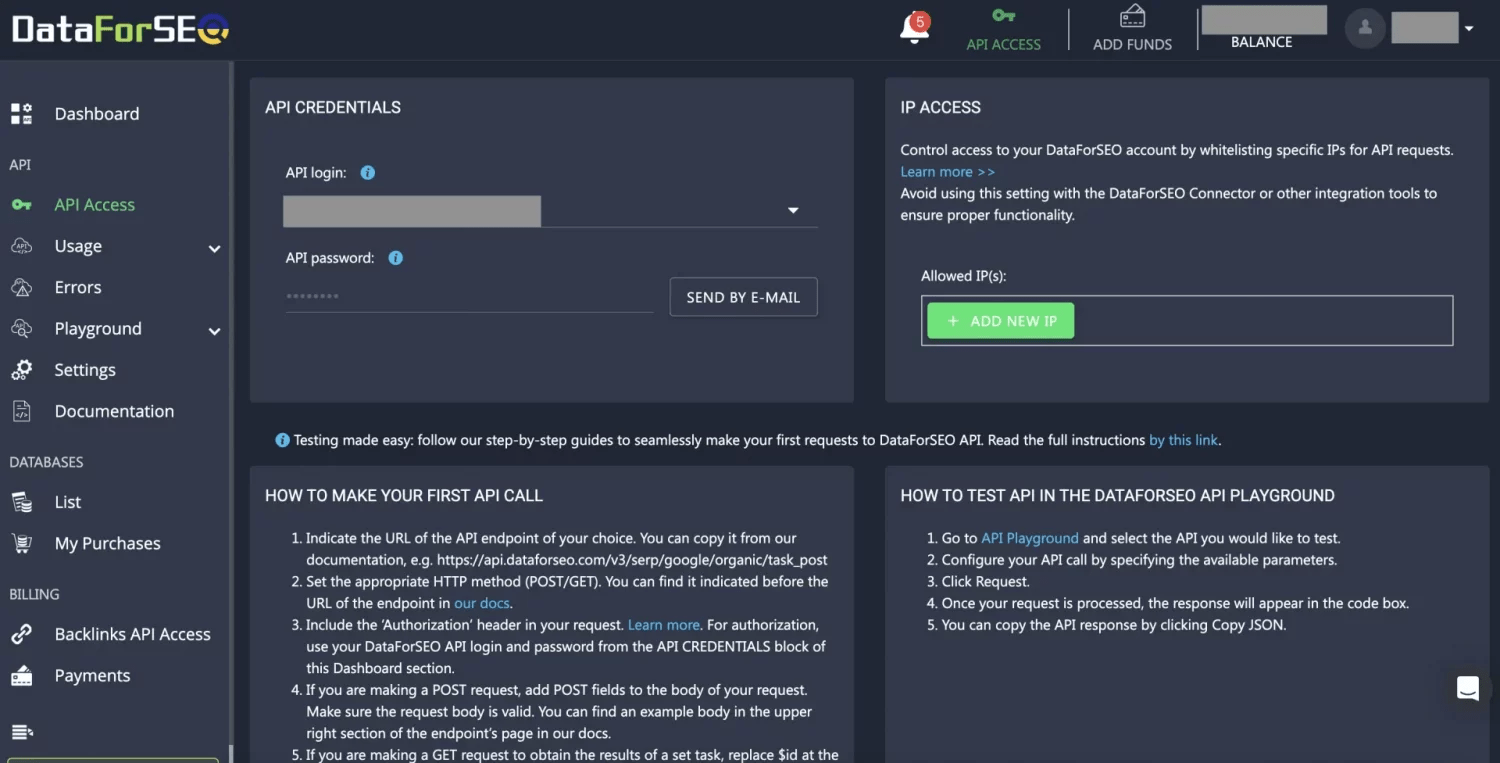Click the 'Allowed IP(s):' label
This screenshot has height=763, width=1500.
click(x=963, y=276)
